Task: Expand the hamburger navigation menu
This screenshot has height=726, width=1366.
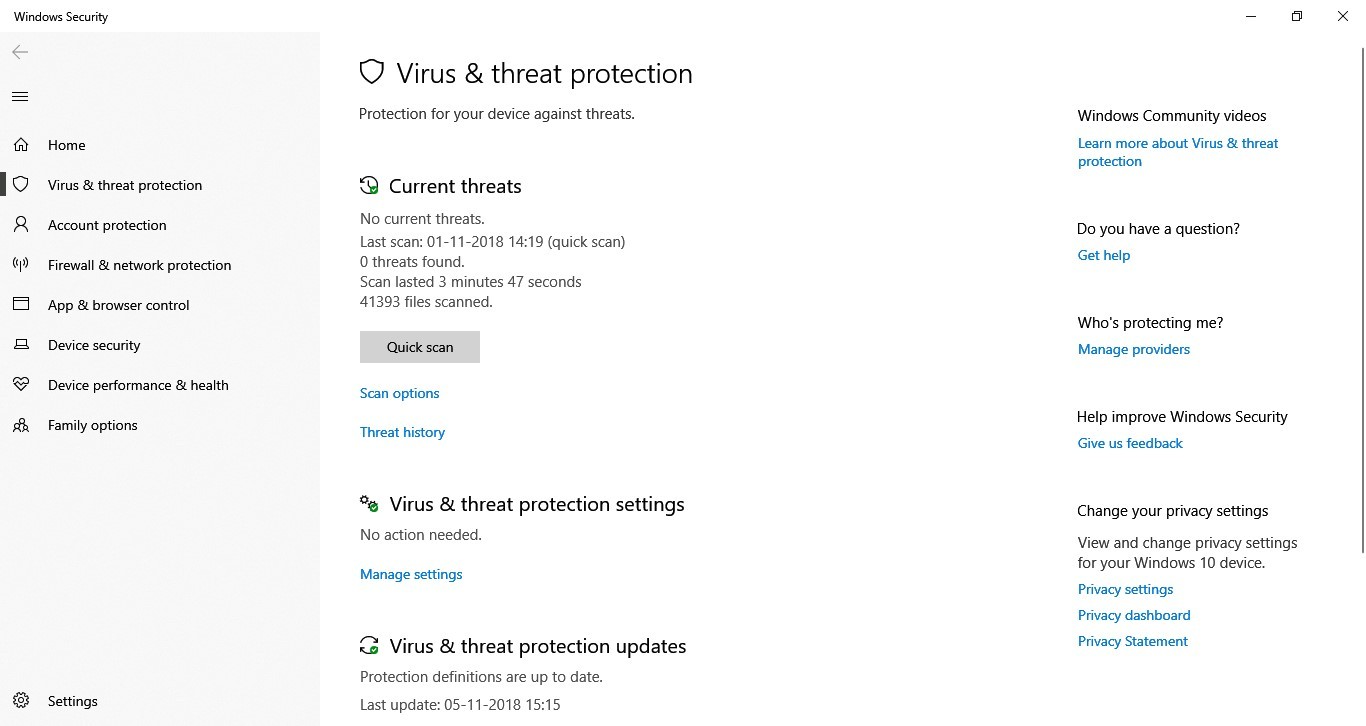Action: (20, 97)
